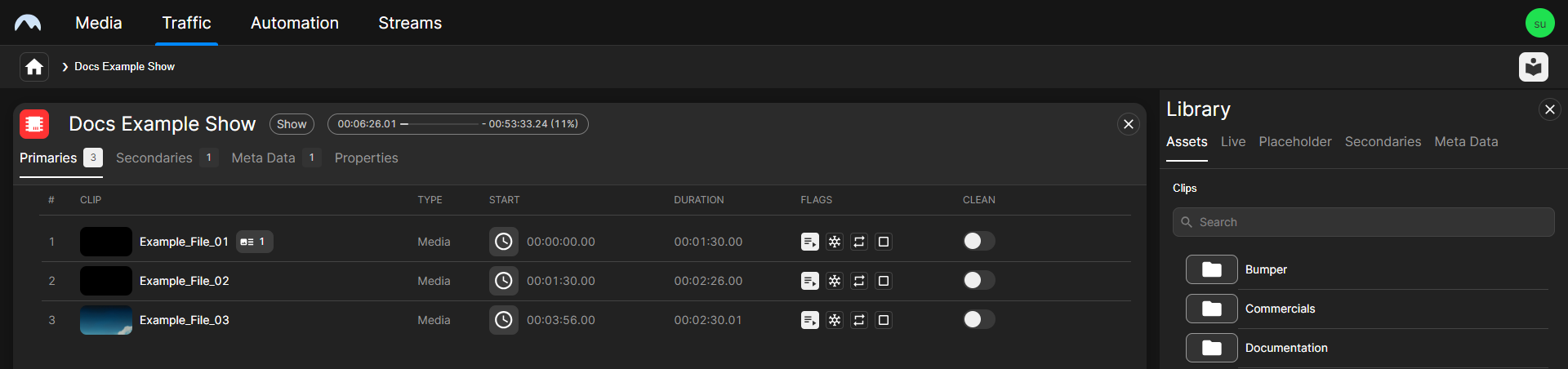Click the home icon in breadcrumb bar
The width and height of the screenshot is (1568, 369).
point(34,67)
